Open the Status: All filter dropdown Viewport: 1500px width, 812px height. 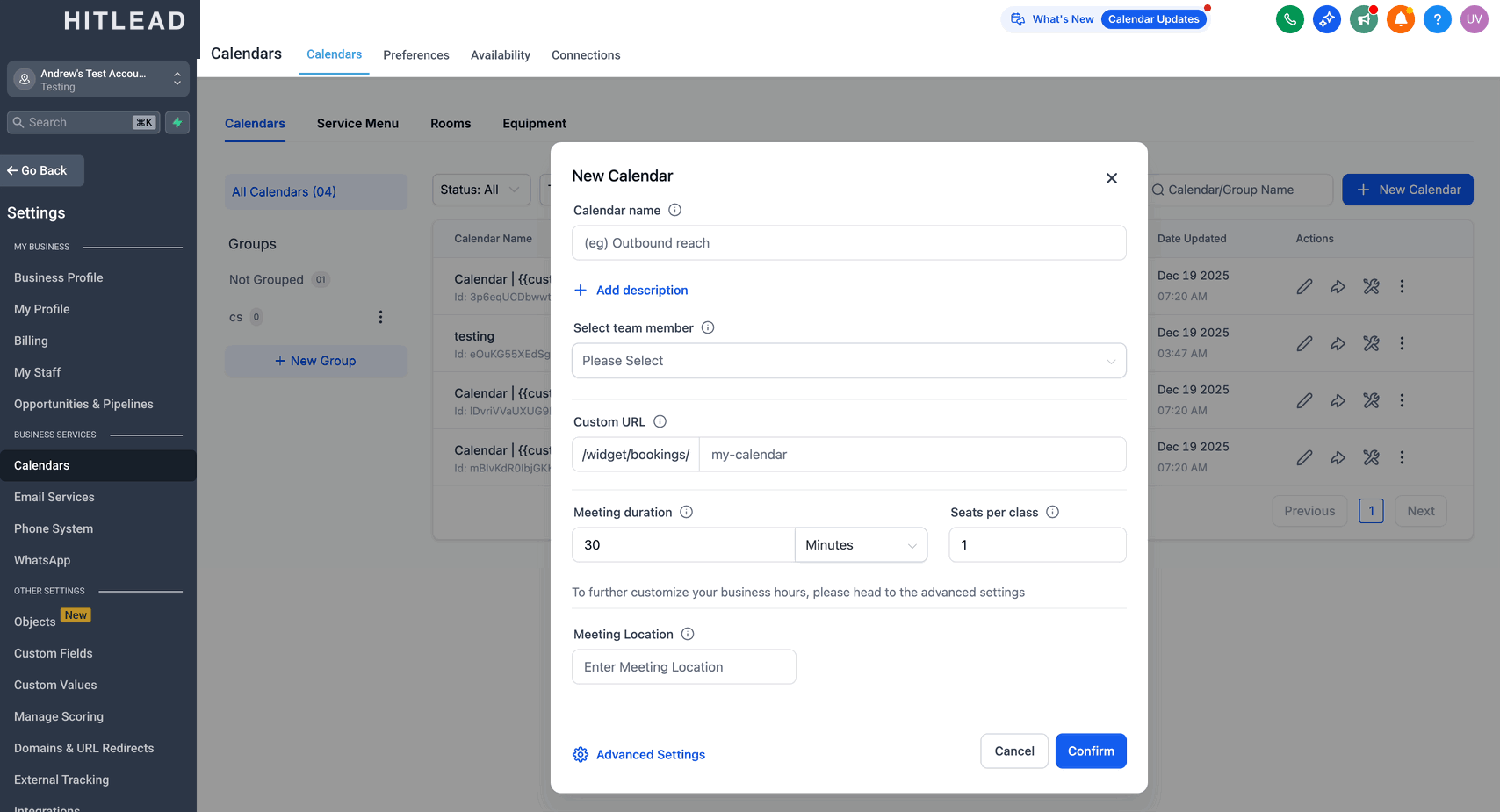click(480, 190)
